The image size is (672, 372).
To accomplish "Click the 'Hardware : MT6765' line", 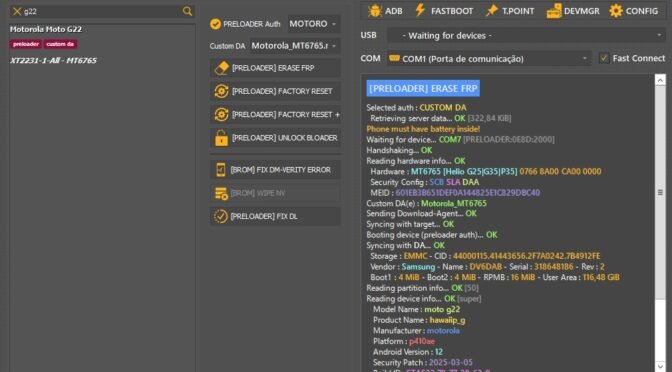I will (x=486, y=171).
